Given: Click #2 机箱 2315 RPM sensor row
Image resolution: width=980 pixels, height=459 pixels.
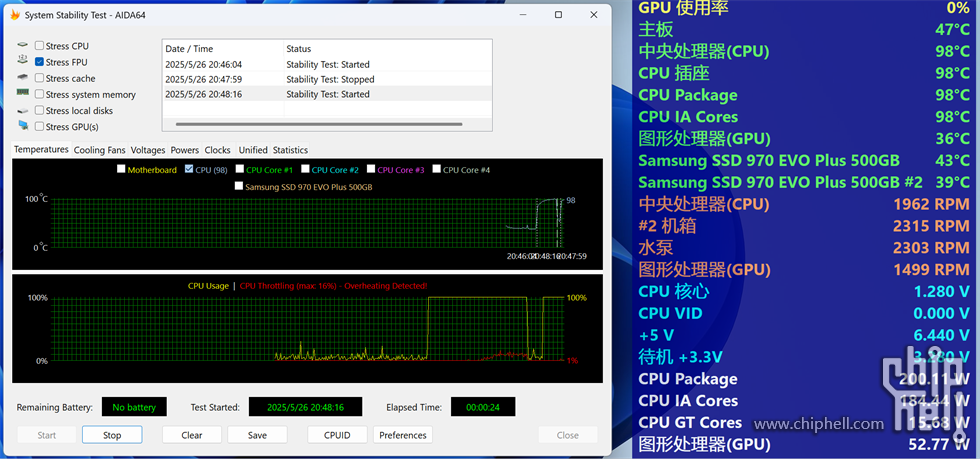Looking at the screenshot, I should [x=804, y=226].
